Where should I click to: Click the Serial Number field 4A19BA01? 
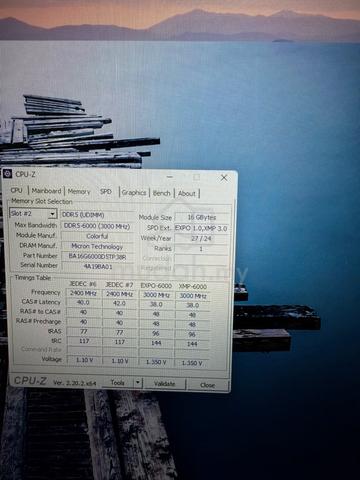coord(97,267)
